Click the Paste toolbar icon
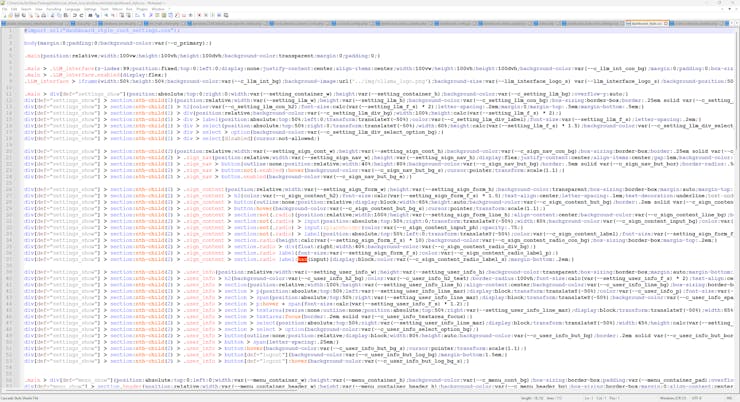740x402 pixels. point(66,15)
